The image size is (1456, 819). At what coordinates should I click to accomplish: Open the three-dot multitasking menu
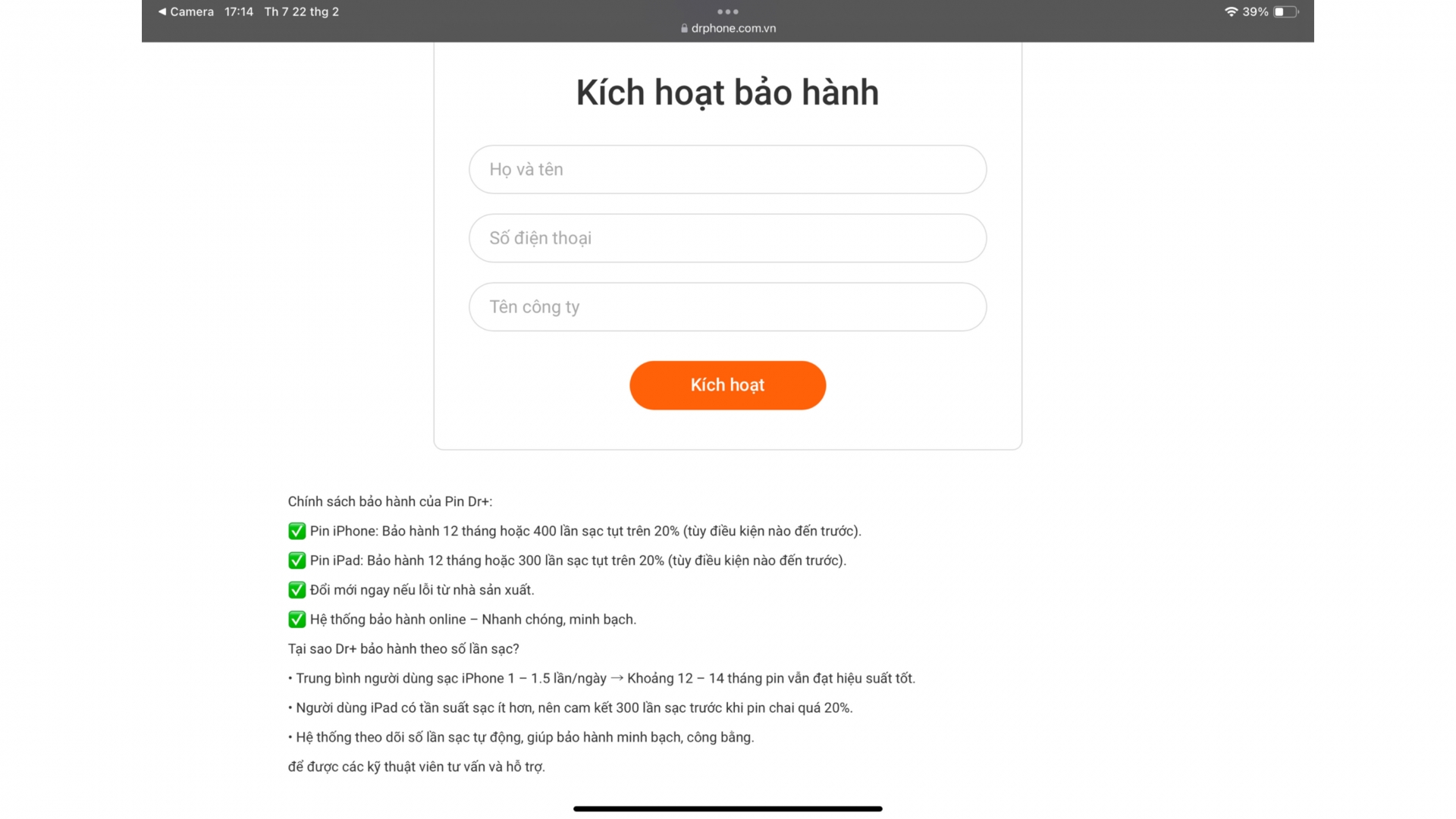(727, 11)
